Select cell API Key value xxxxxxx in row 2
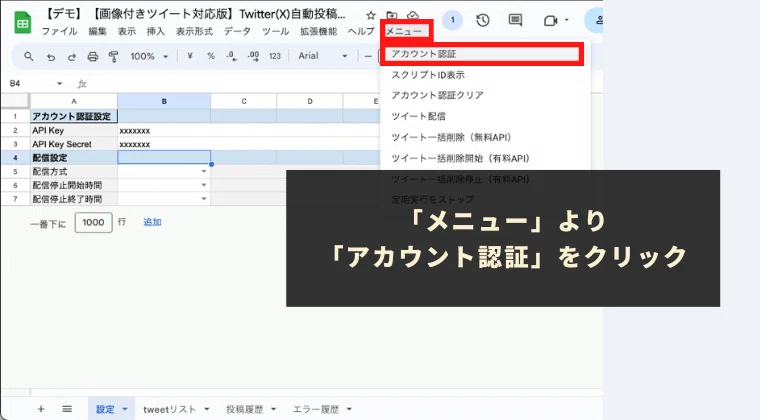 tap(164, 130)
